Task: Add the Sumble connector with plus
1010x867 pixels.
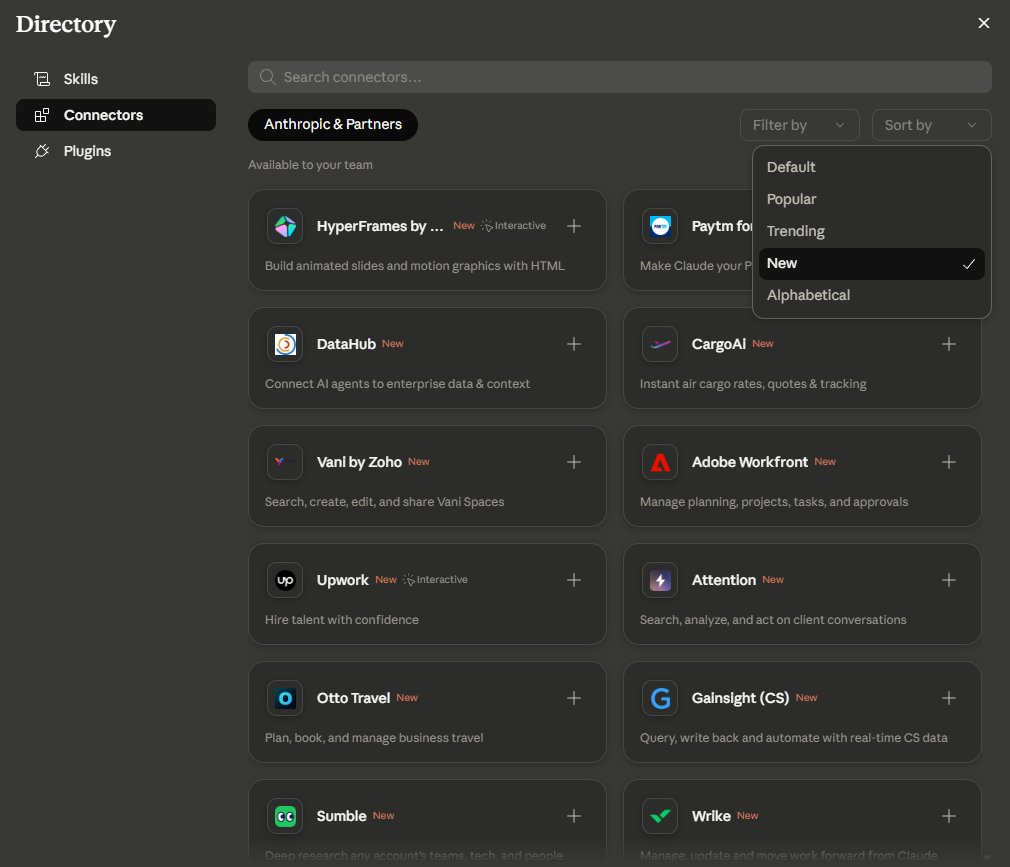Action: 574,816
